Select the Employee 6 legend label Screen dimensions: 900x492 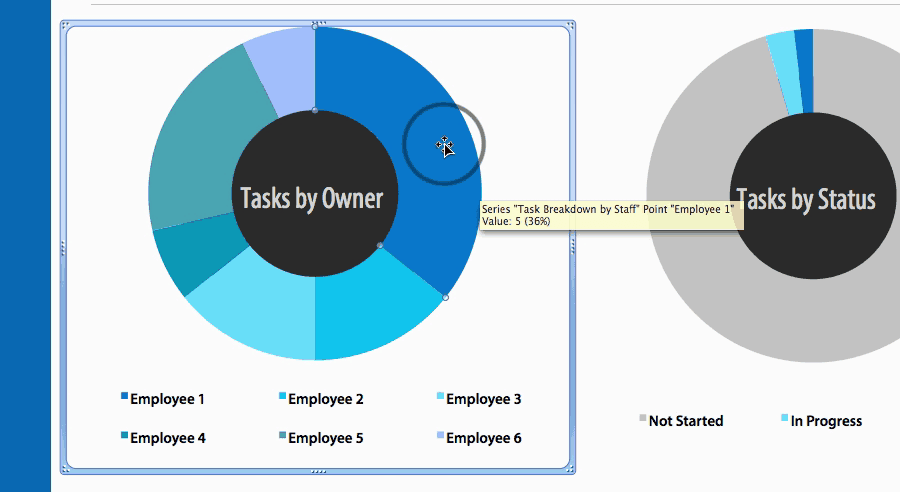(x=483, y=438)
